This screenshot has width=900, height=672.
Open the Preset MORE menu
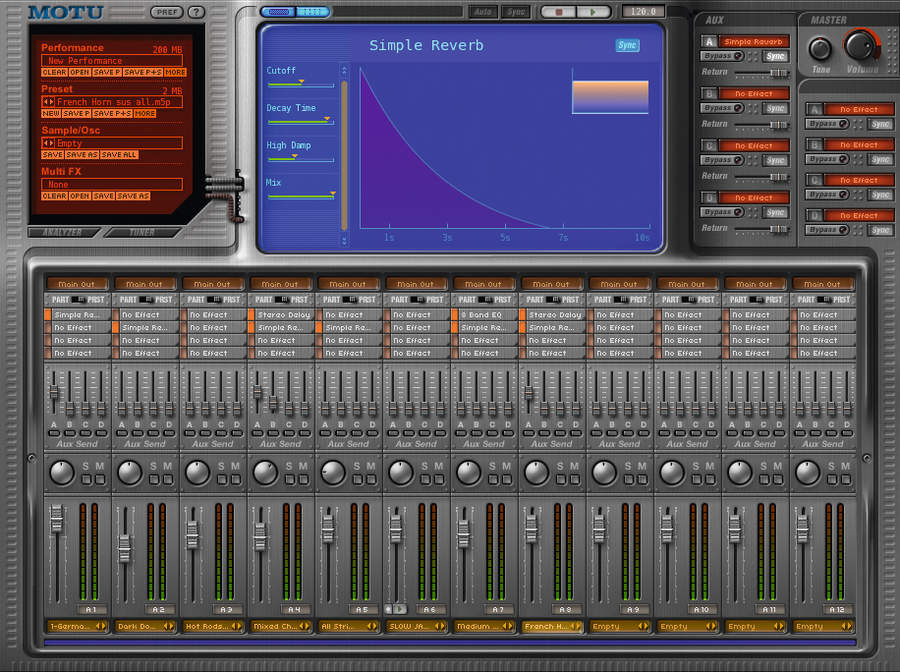(x=145, y=114)
